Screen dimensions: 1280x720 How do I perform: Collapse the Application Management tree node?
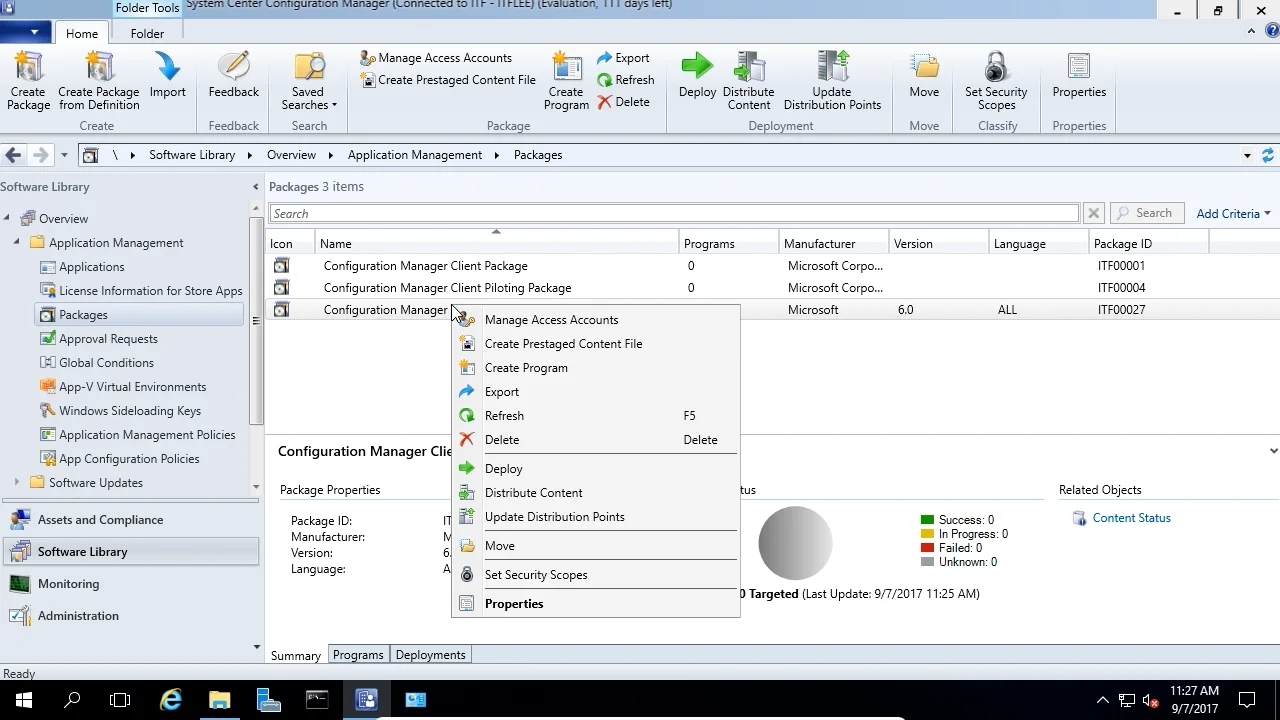pos(16,243)
